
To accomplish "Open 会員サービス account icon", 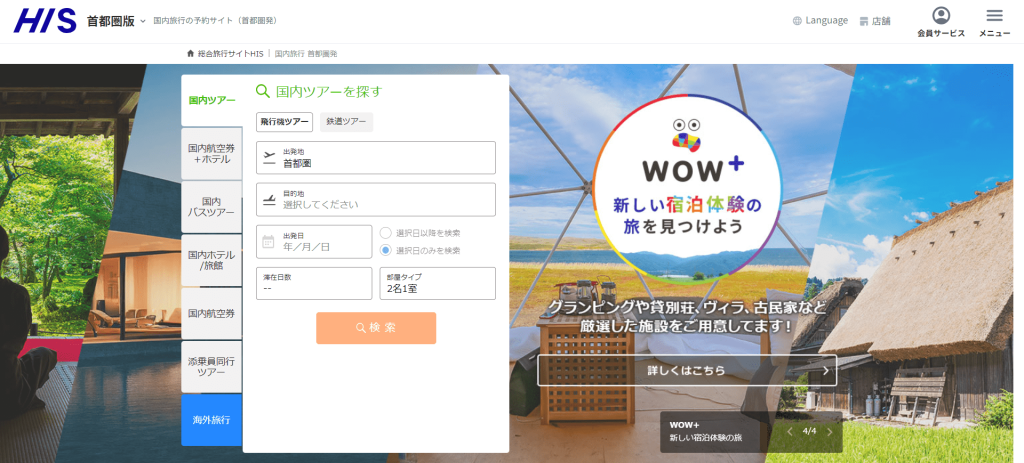I will click(941, 22).
